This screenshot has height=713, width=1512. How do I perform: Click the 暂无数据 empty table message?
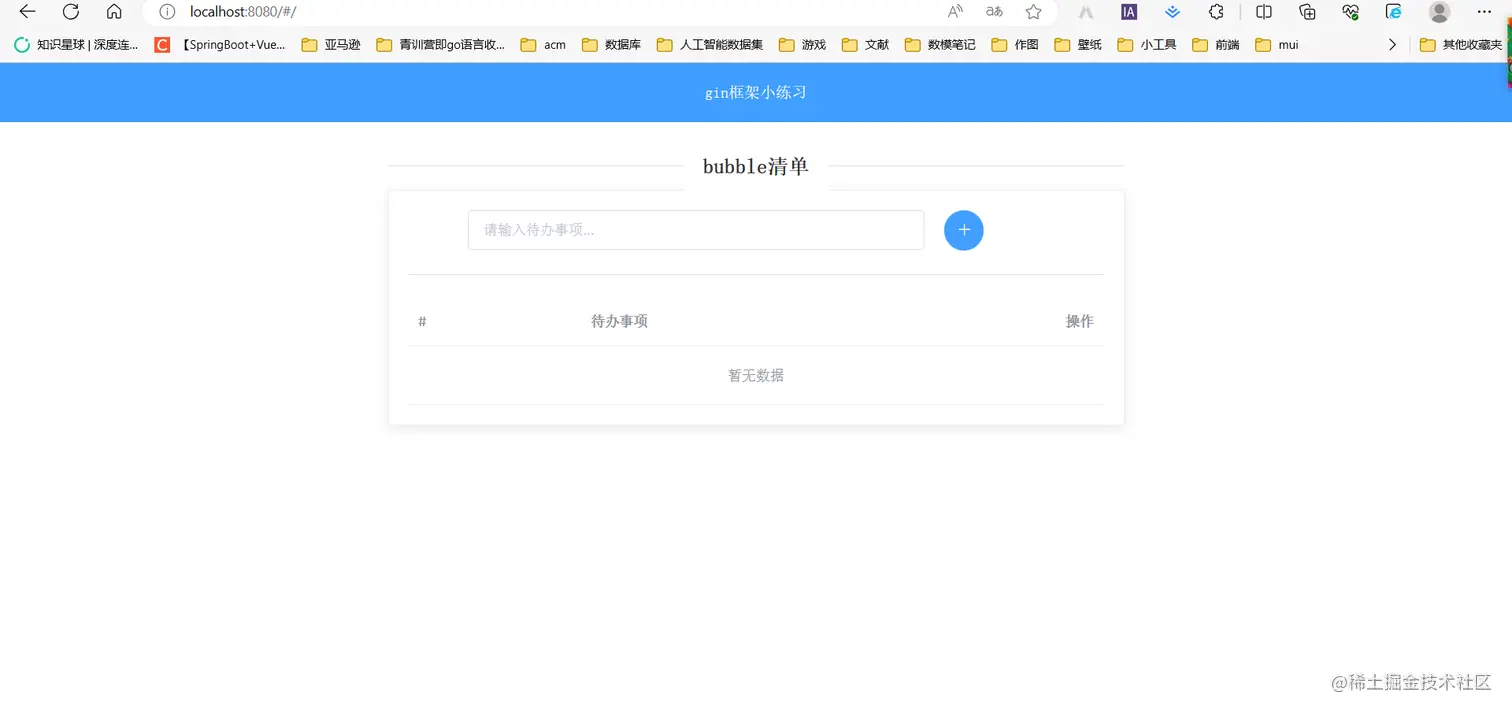pos(756,375)
